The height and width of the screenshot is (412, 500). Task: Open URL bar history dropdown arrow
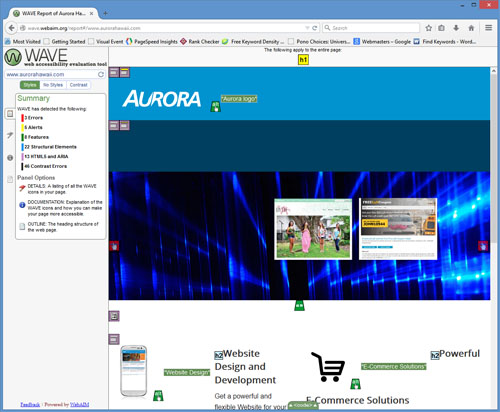(x=307, y=28)
